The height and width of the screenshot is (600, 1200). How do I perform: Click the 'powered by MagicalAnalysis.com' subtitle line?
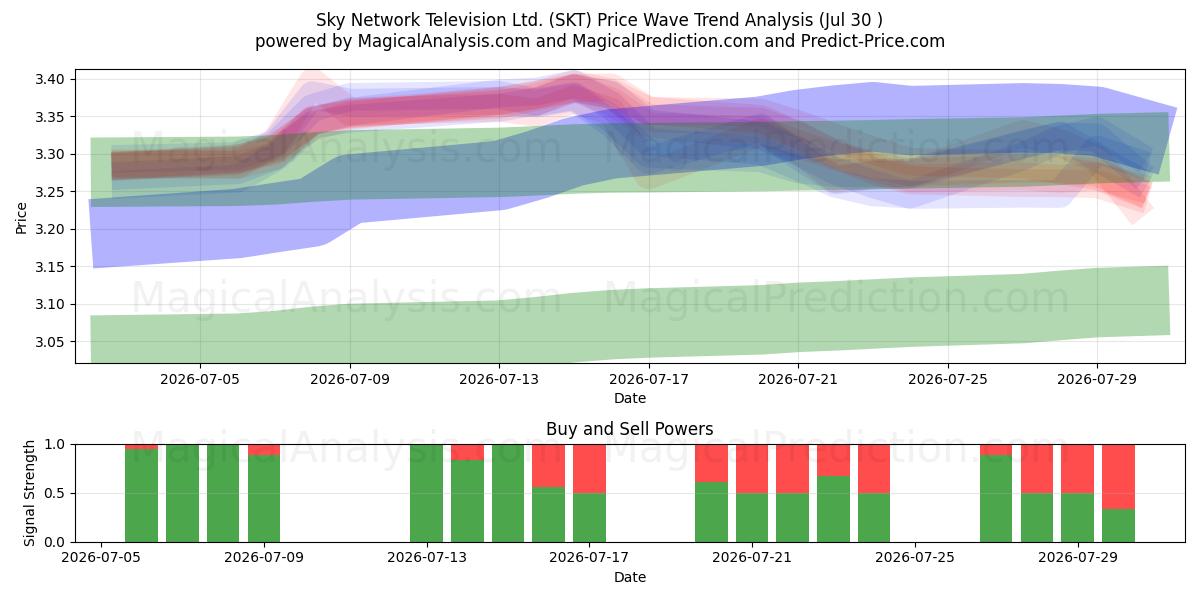point(599,41)
